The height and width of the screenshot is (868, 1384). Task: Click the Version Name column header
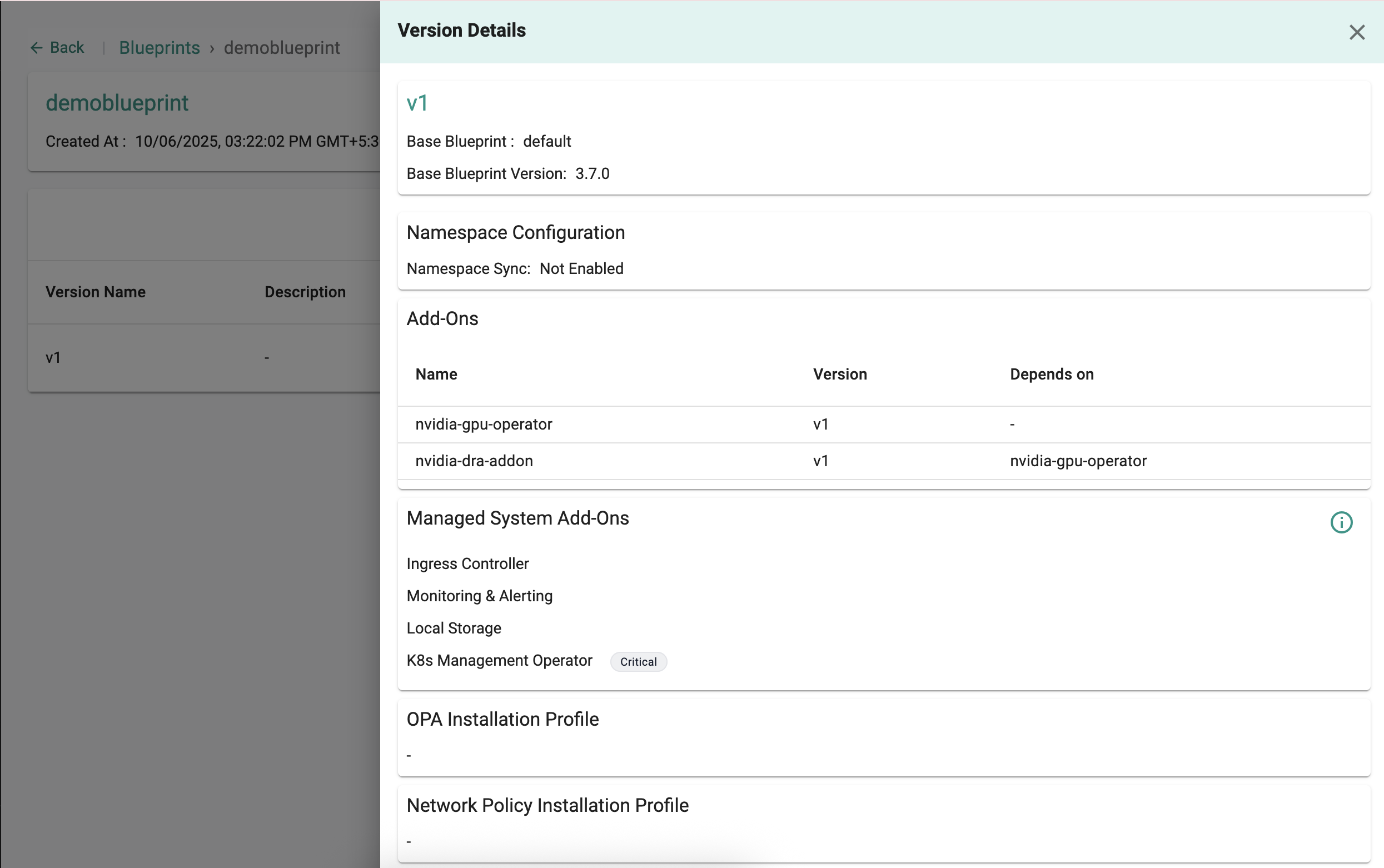point(95,292)
